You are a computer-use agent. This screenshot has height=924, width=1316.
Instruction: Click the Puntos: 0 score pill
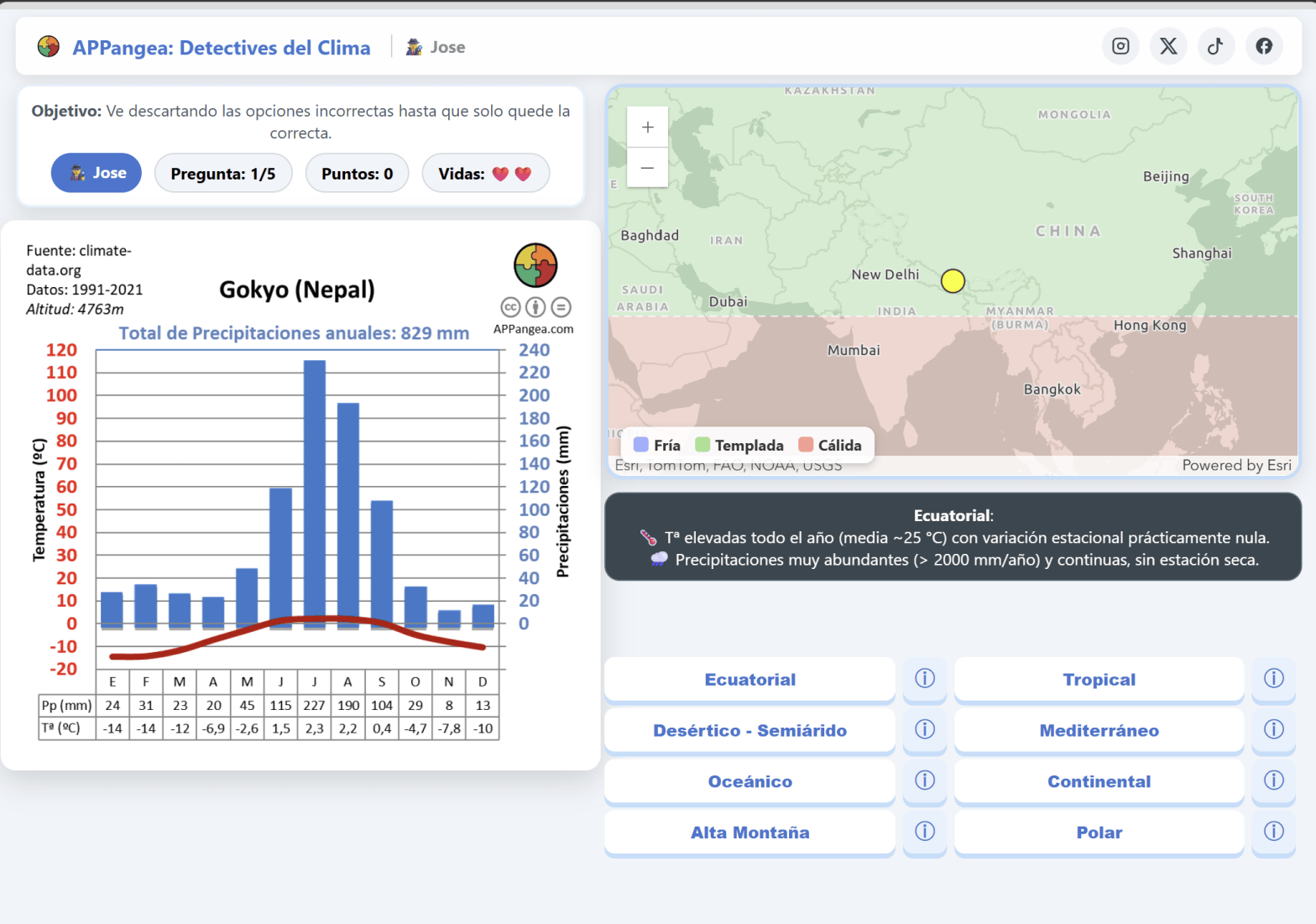pos(358,174)
